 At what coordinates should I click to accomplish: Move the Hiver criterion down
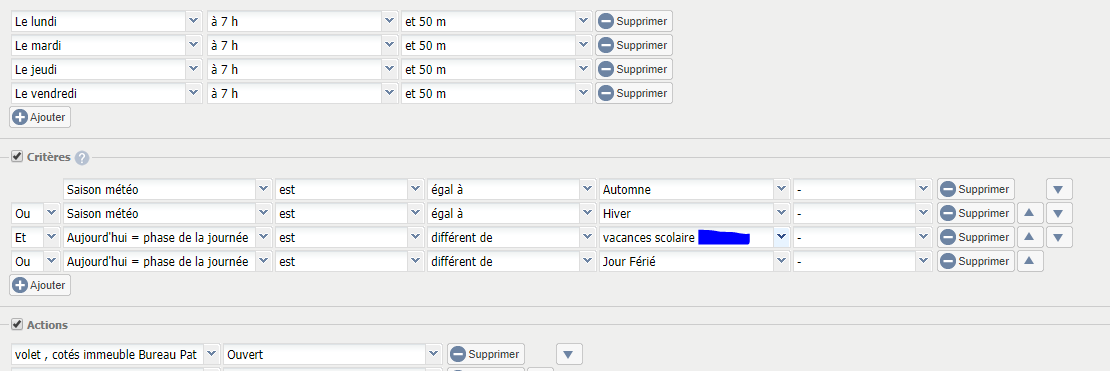tap(1059, 213)
